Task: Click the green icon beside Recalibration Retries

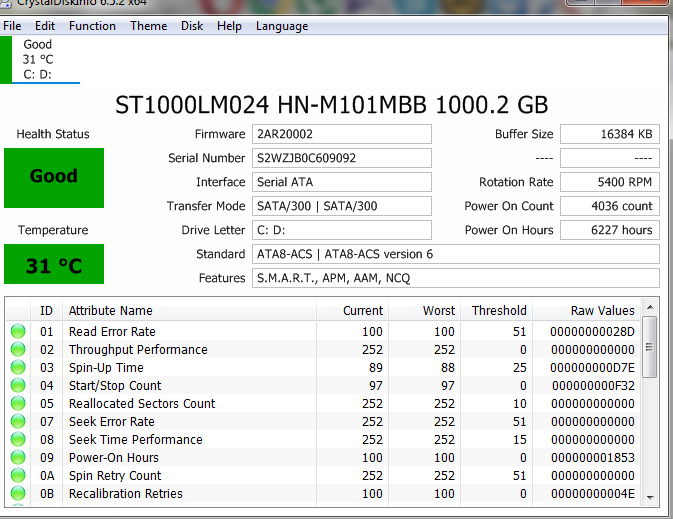Action: [x=18, y=494]
